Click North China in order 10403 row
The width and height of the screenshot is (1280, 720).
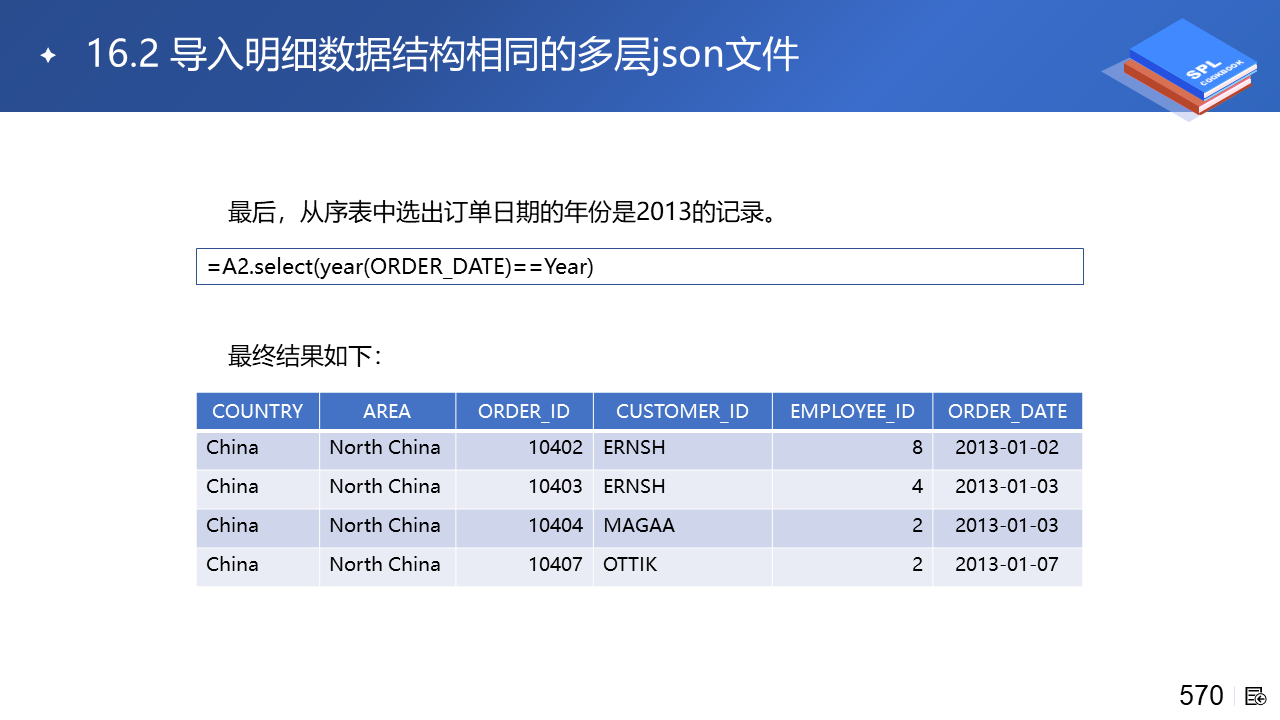click(385, 486)
